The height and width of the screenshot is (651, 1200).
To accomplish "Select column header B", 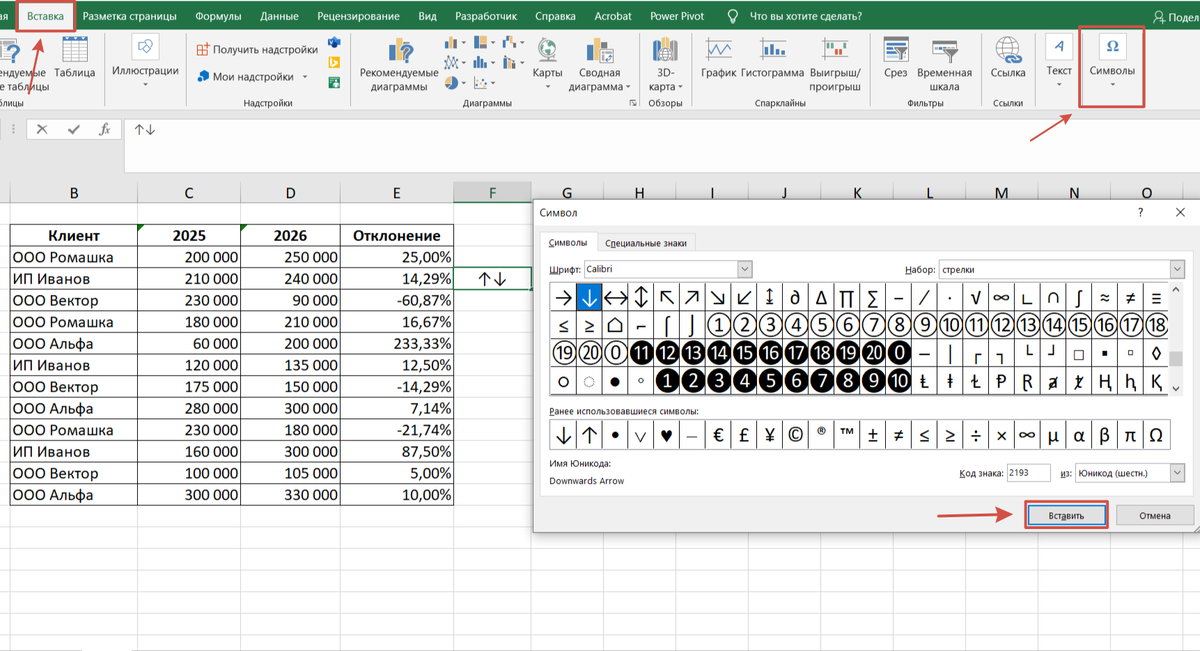I will tap(74, 193).
